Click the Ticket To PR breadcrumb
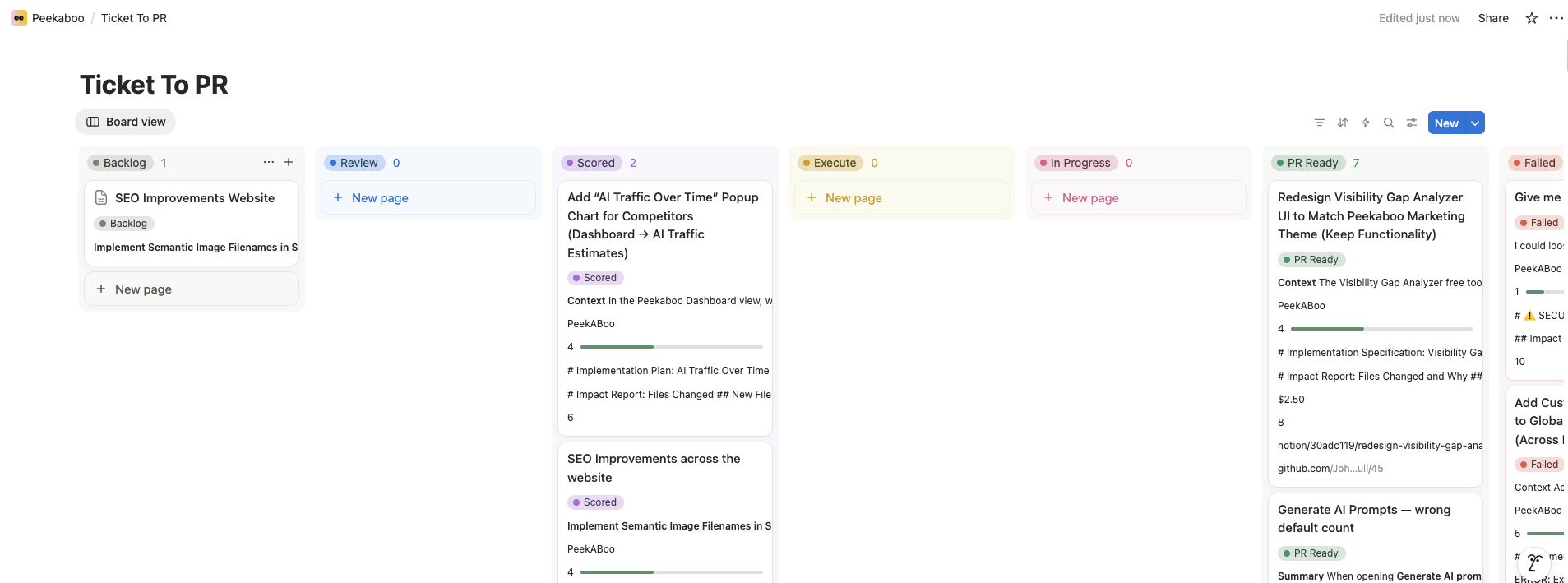 tap(134, 18)
